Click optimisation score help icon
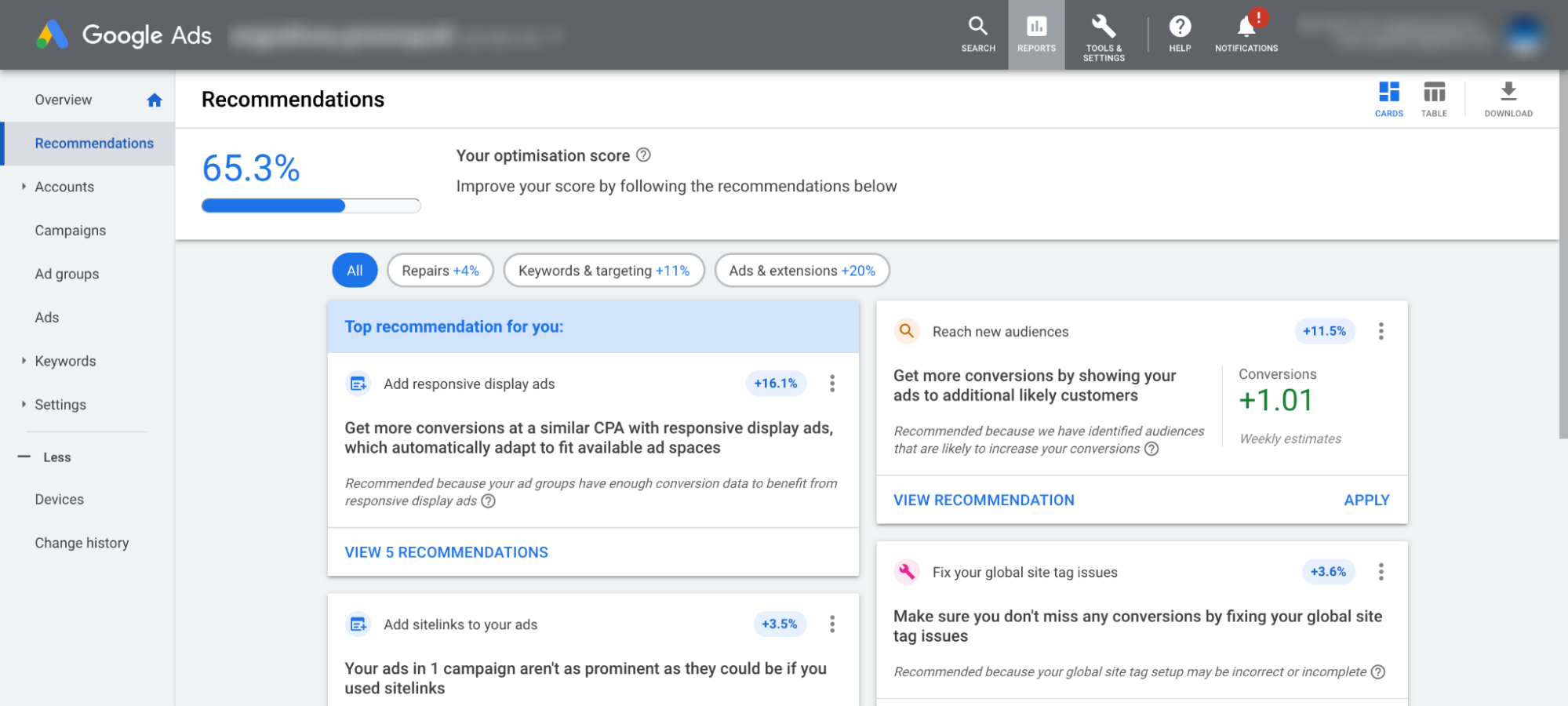 [643, 155]
